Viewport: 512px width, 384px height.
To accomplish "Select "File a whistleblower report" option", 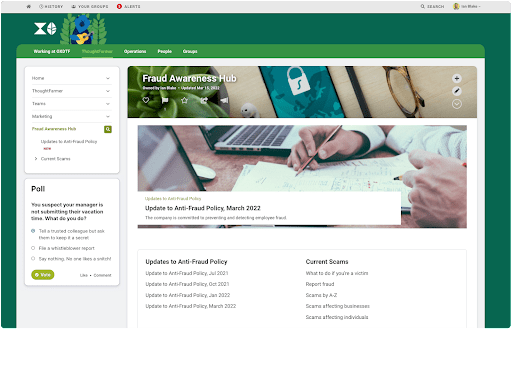I will coord(33,248).
